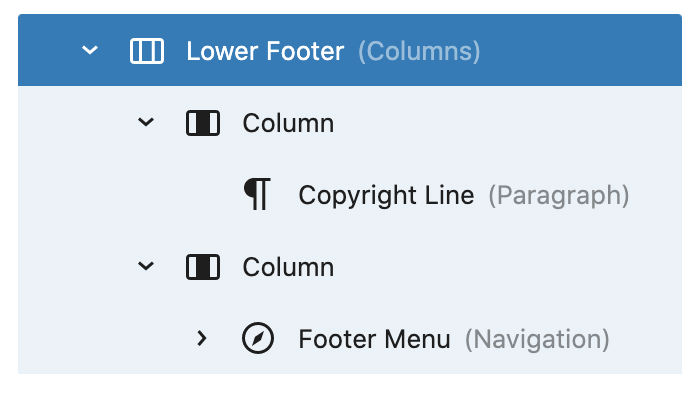Viewport: 698px width, 406px height.
Task: Click empty space right of Lower Footer (Columns)
Action: (x=580, y=51)
